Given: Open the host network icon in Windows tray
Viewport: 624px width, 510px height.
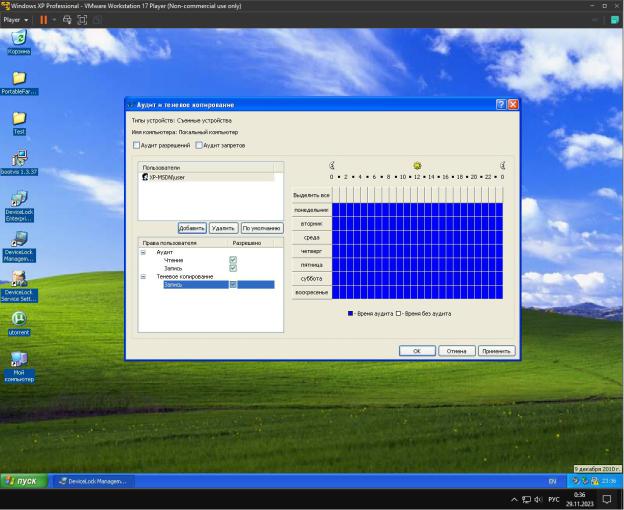Looking at the screenshot, I should click(x=526, y=499).
